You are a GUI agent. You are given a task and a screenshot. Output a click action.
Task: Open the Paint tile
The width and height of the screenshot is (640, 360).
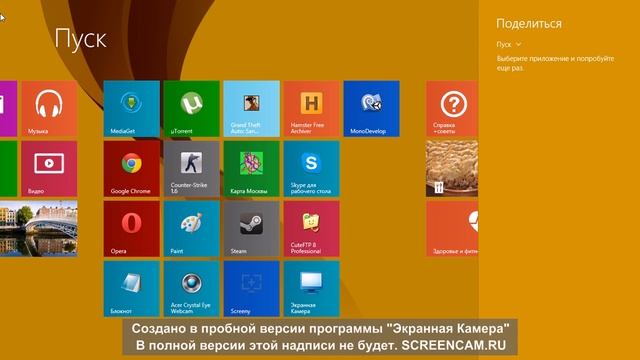(x=191, y=229)
